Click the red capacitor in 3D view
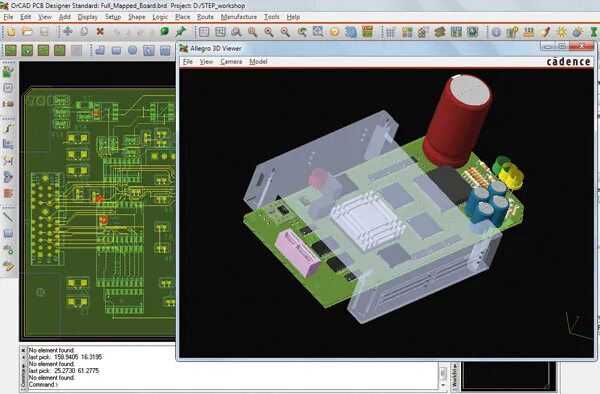This screenshot has width=600, height=394. [x=457, y=120]
